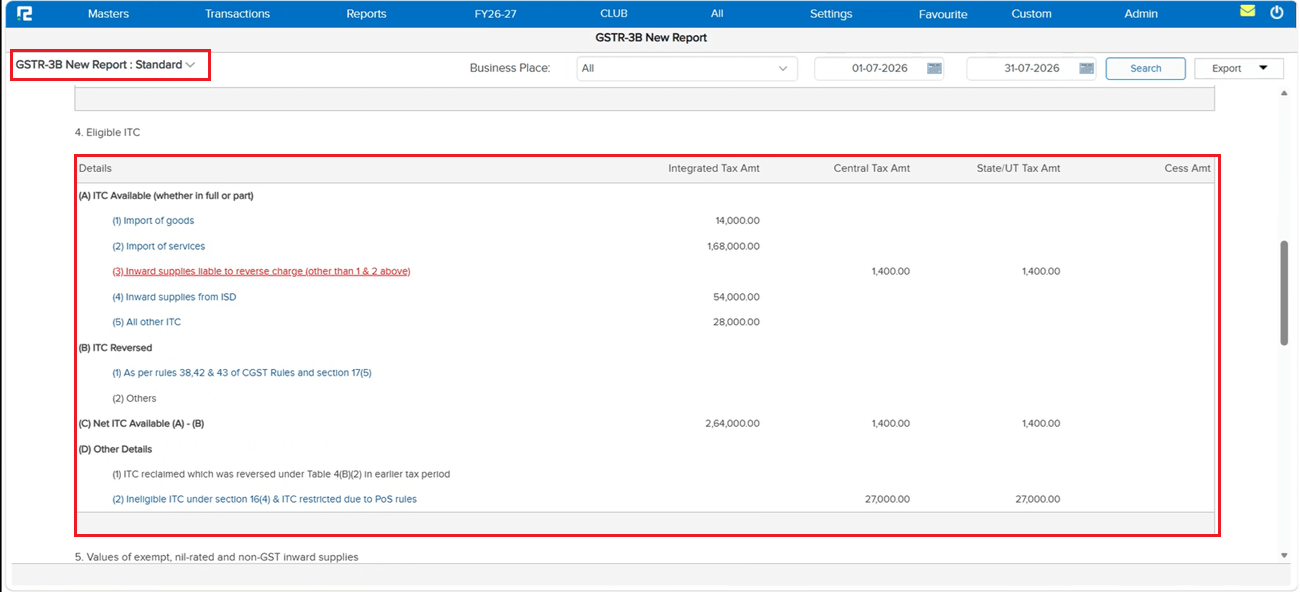Click (2) Others row under ITC Reversed
Viewport: 1300px width, 592px height.
tap(134, 398)
